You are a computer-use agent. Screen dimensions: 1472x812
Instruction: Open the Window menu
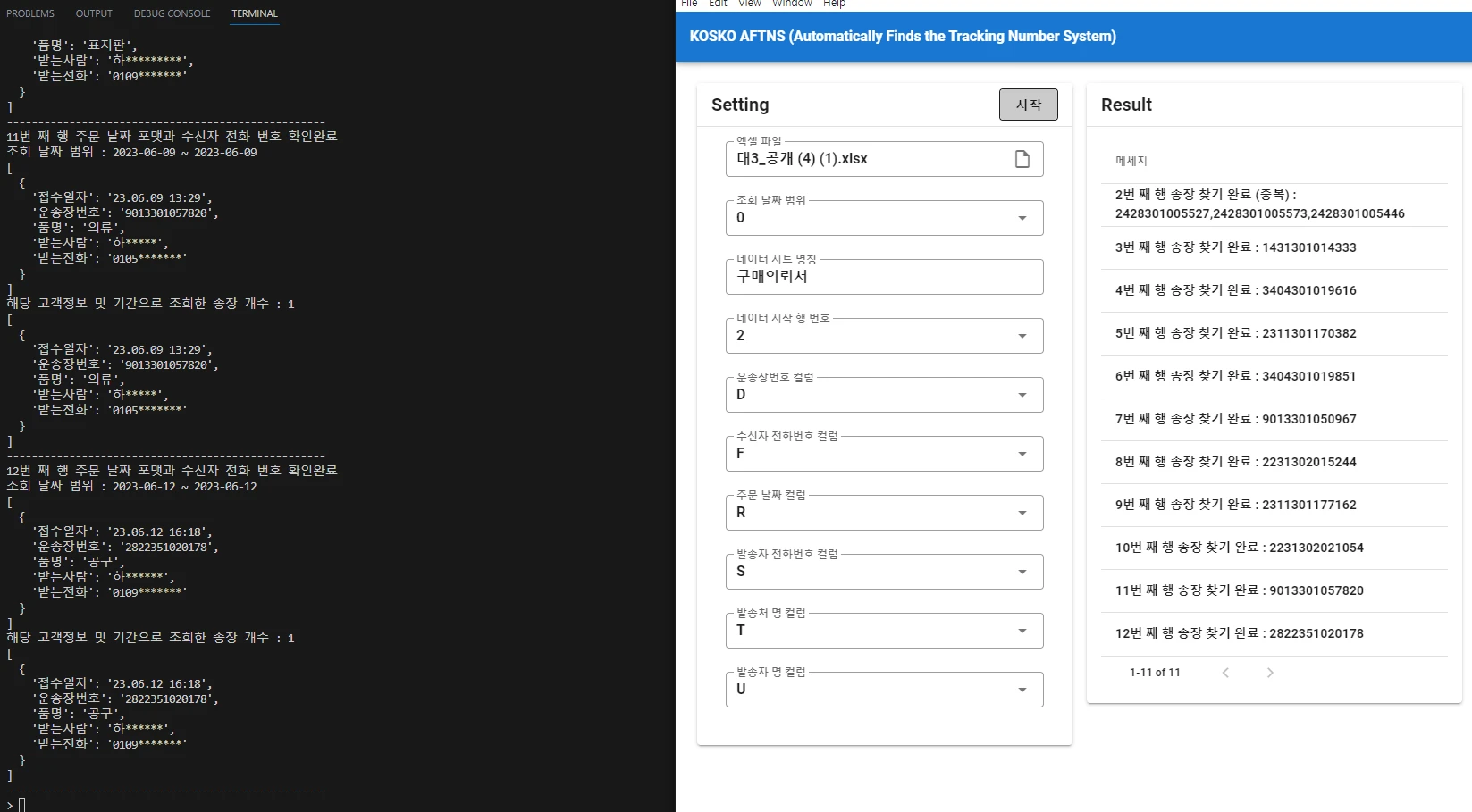792,4
